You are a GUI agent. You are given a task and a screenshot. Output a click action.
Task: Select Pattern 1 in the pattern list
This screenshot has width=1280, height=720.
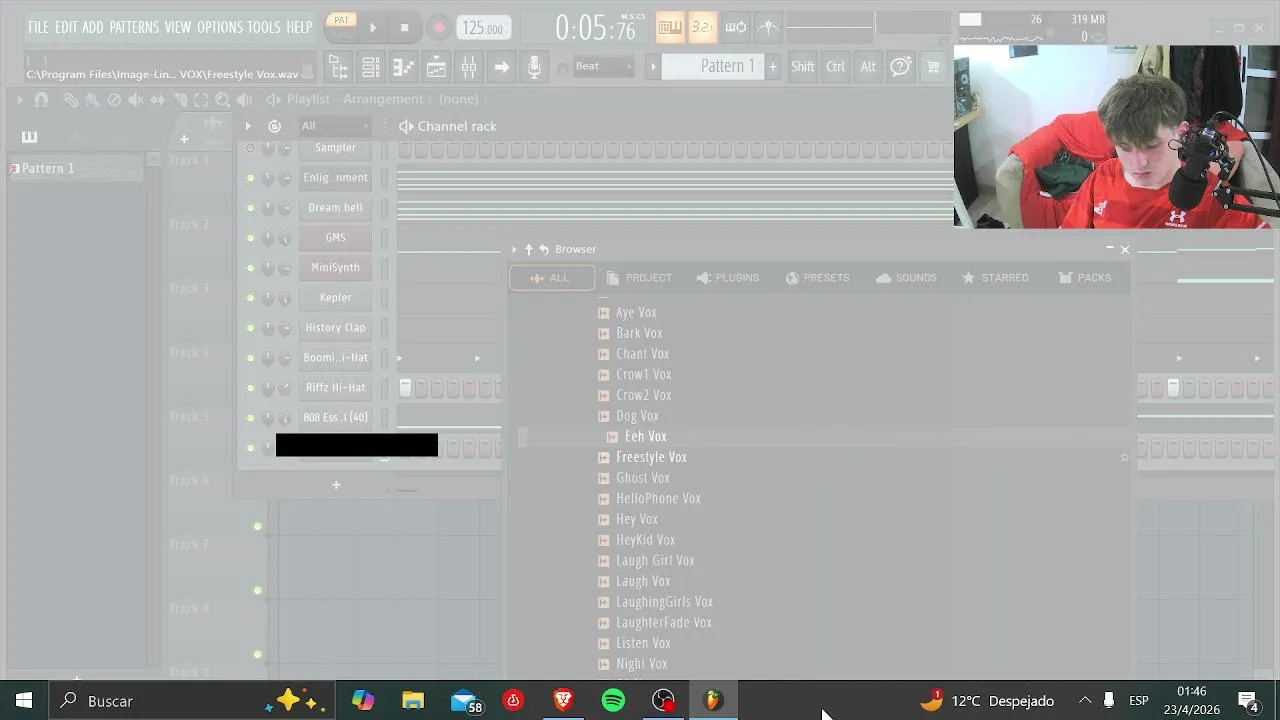pyautogui.click(x=75, y=169)
